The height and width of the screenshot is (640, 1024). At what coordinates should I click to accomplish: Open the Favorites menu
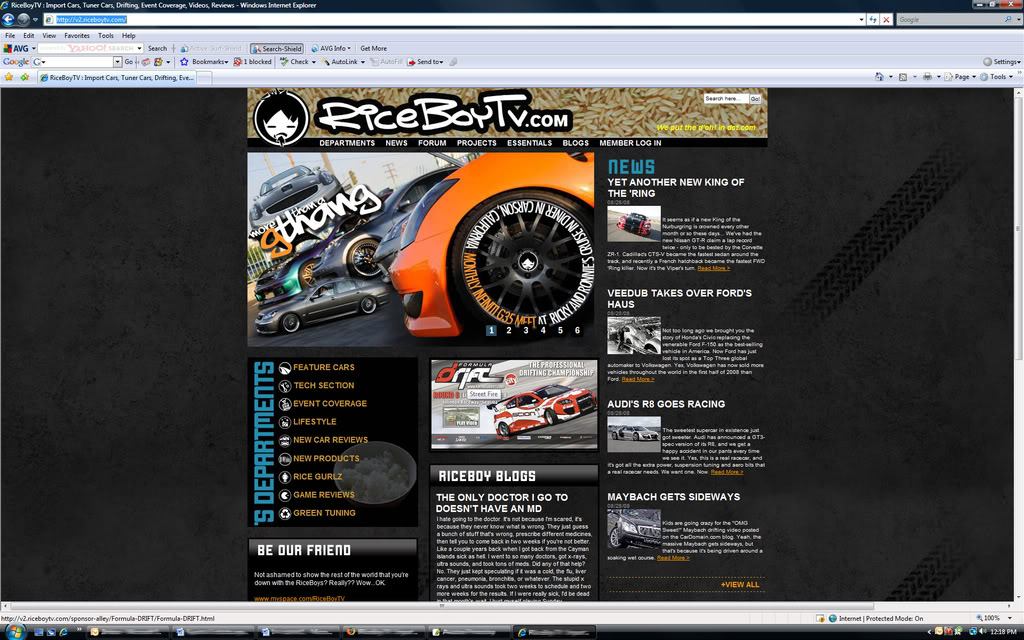[76, 36]
